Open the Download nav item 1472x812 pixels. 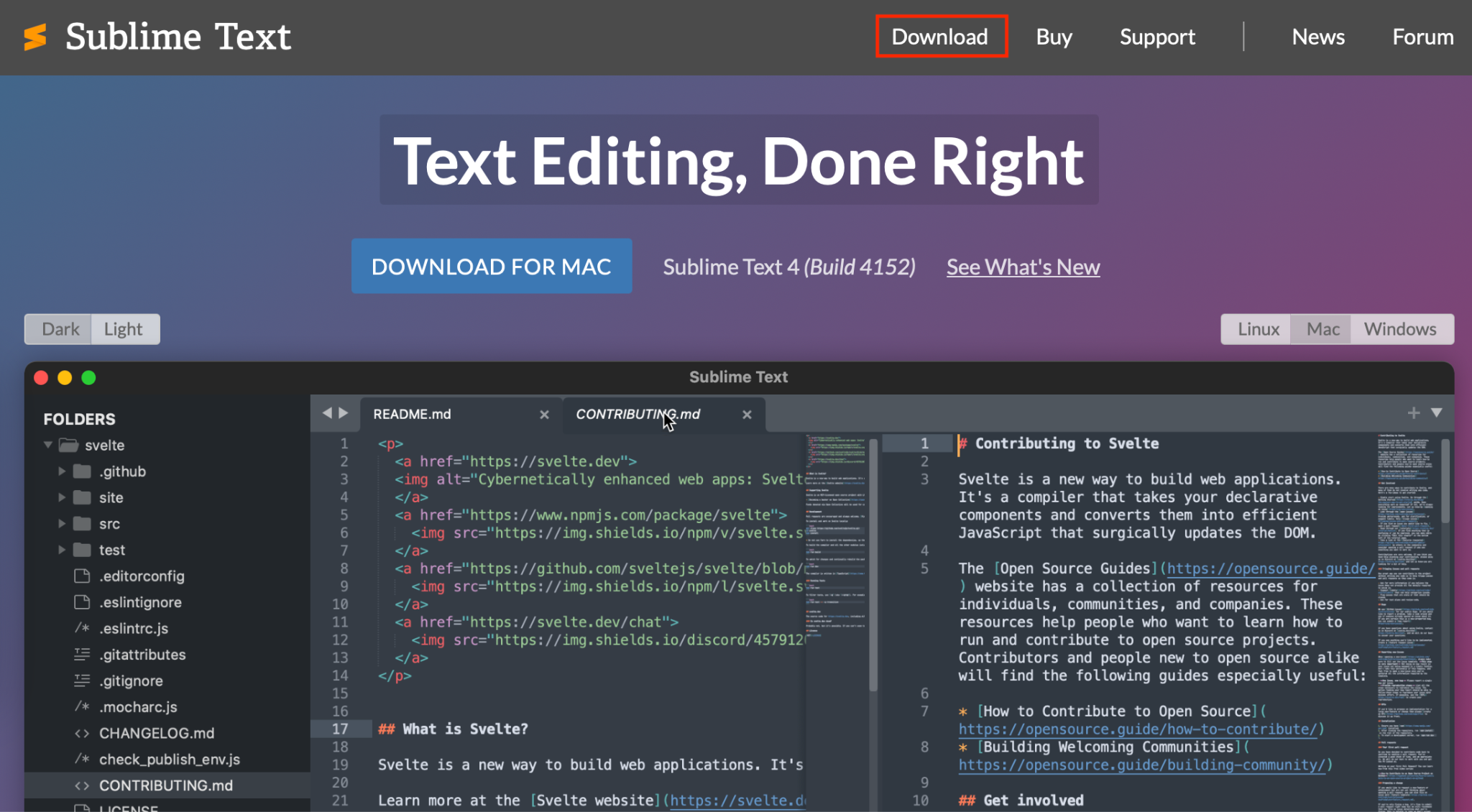940,37
